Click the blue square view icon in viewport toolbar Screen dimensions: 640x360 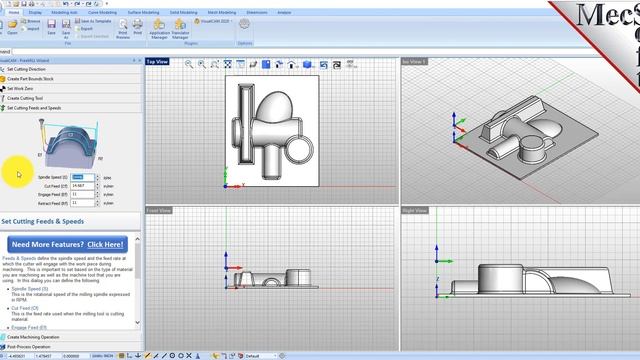click(266, 64)
